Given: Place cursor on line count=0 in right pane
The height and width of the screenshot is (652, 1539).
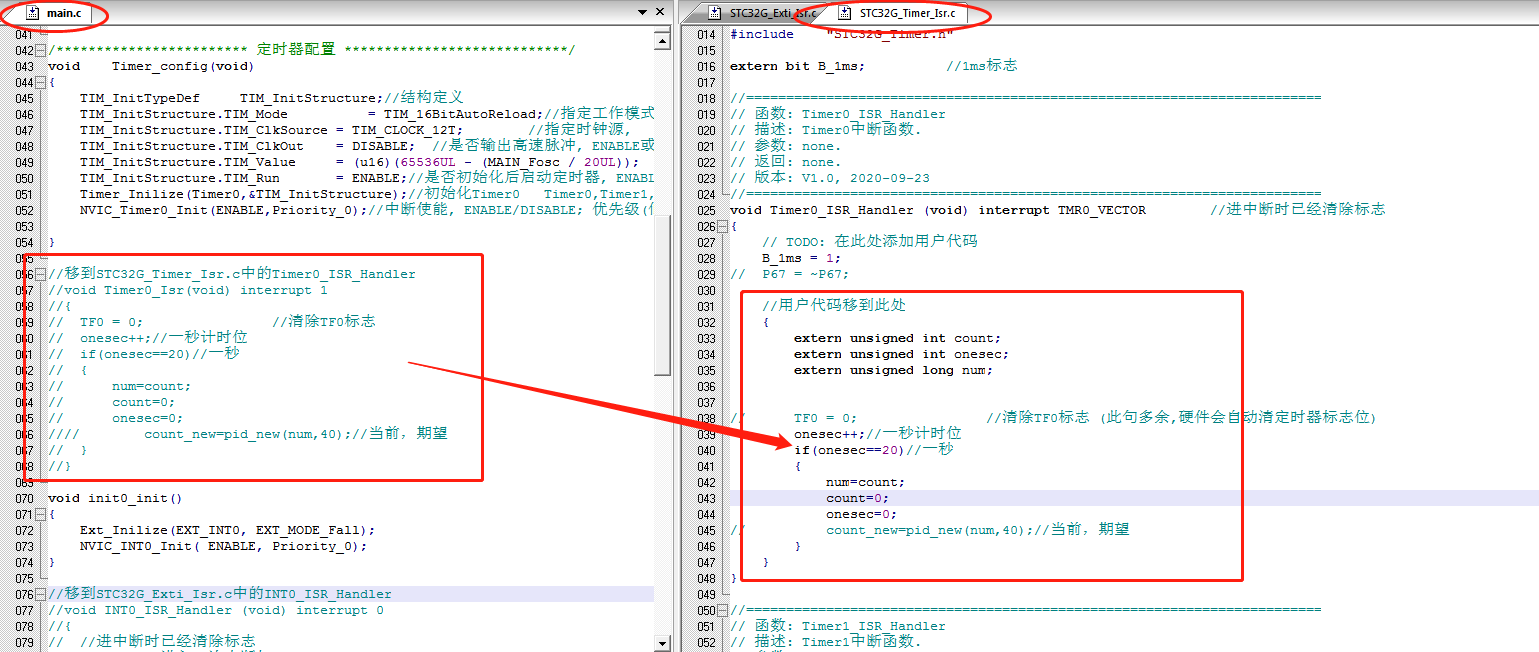Looking at the screenshot, I should [857, 498].
